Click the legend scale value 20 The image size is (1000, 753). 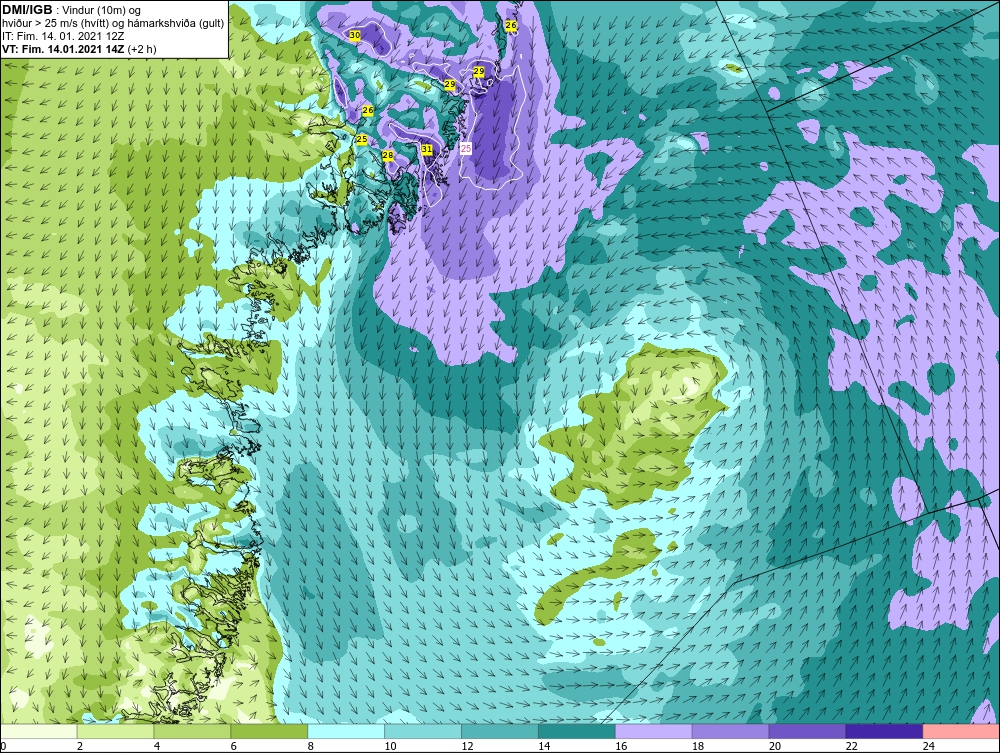pos(774,746)
